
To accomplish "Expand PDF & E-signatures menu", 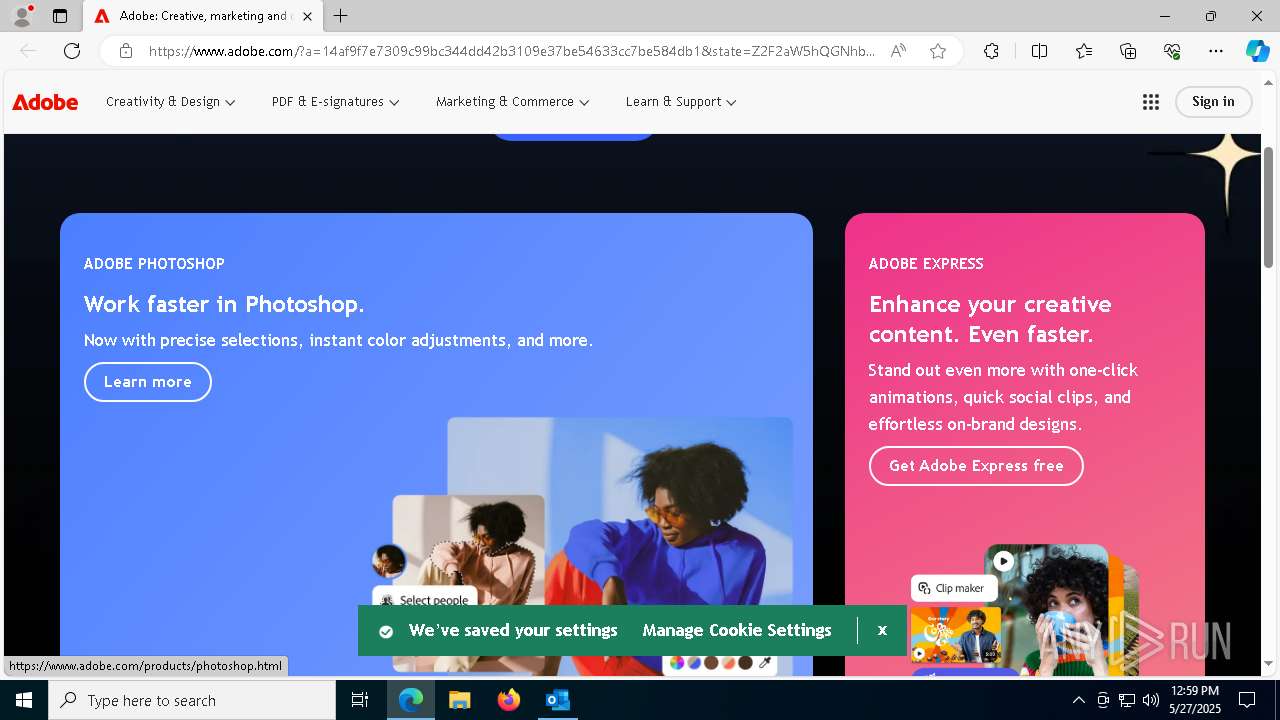I will (336, 102).
